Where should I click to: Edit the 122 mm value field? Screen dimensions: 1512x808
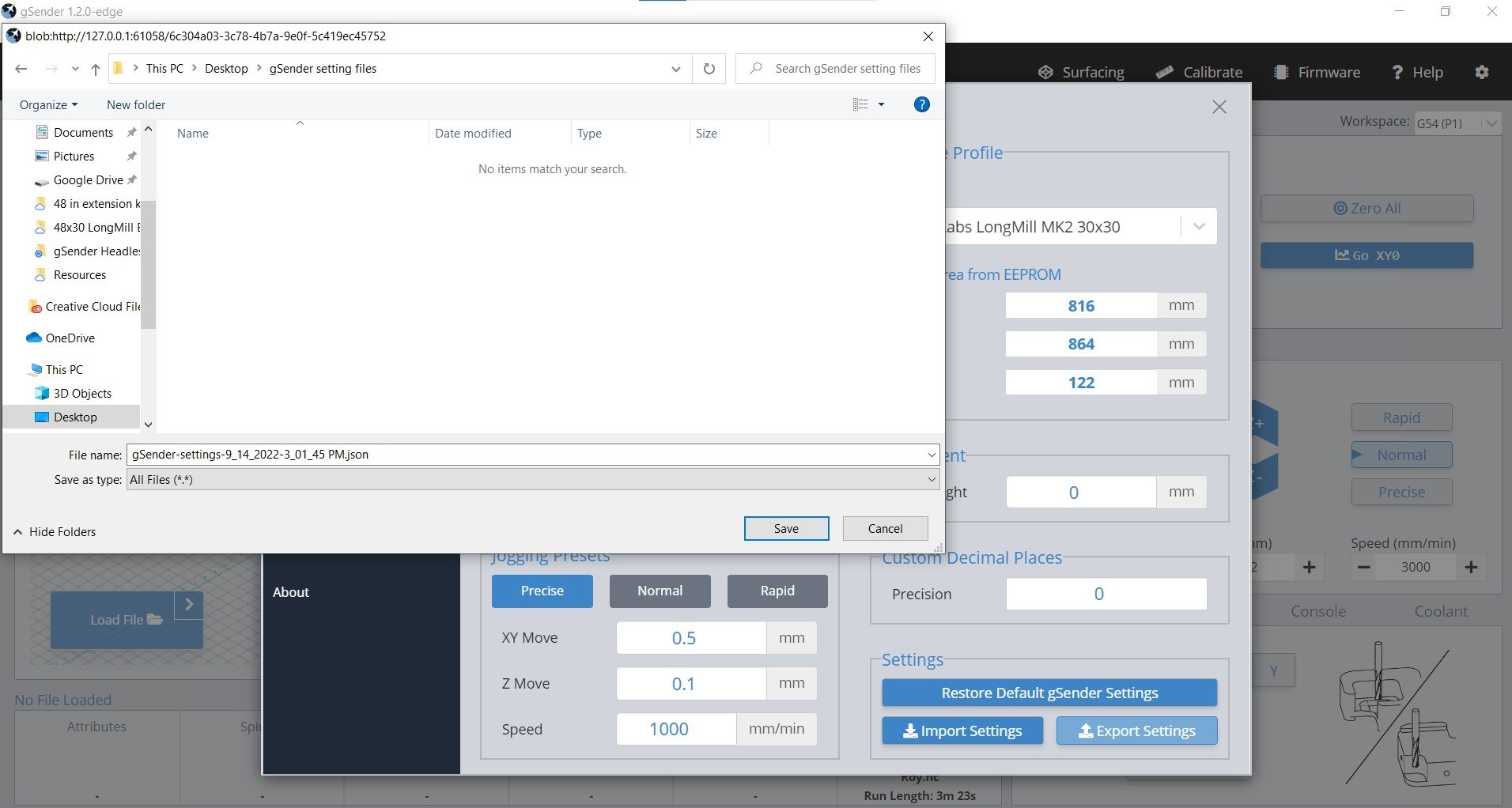click(1081, 383)
